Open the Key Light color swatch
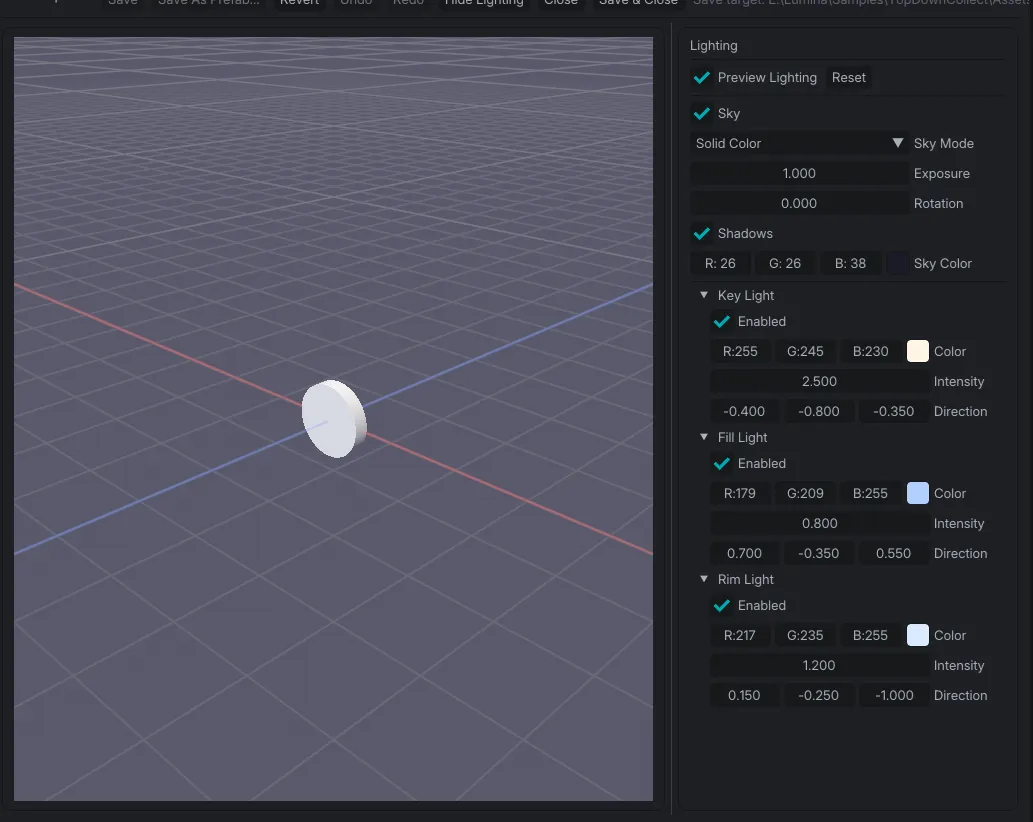This screenshot has width=1033, height=822. point(918,351)
